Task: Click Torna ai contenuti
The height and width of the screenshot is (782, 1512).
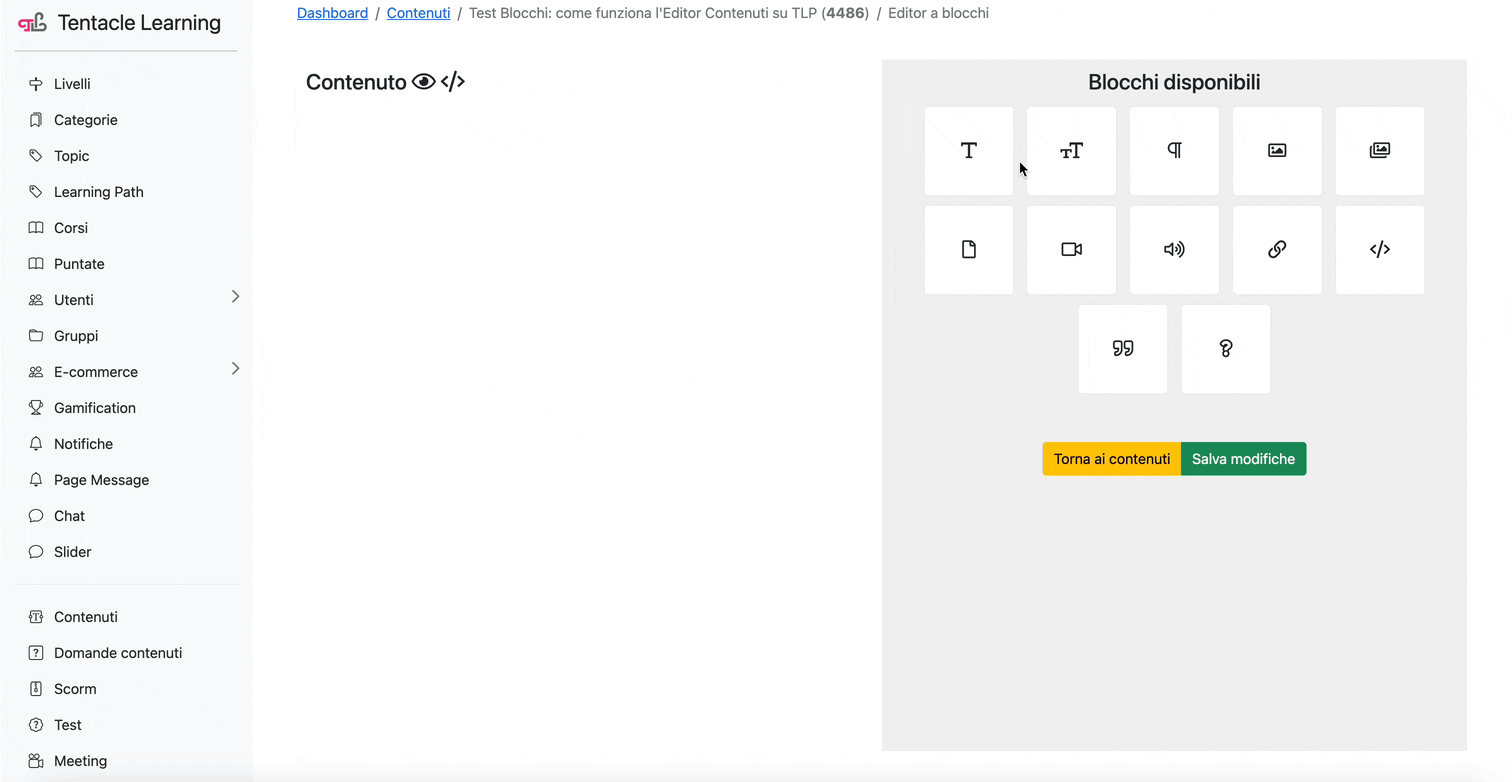Action: (1111, 458)
